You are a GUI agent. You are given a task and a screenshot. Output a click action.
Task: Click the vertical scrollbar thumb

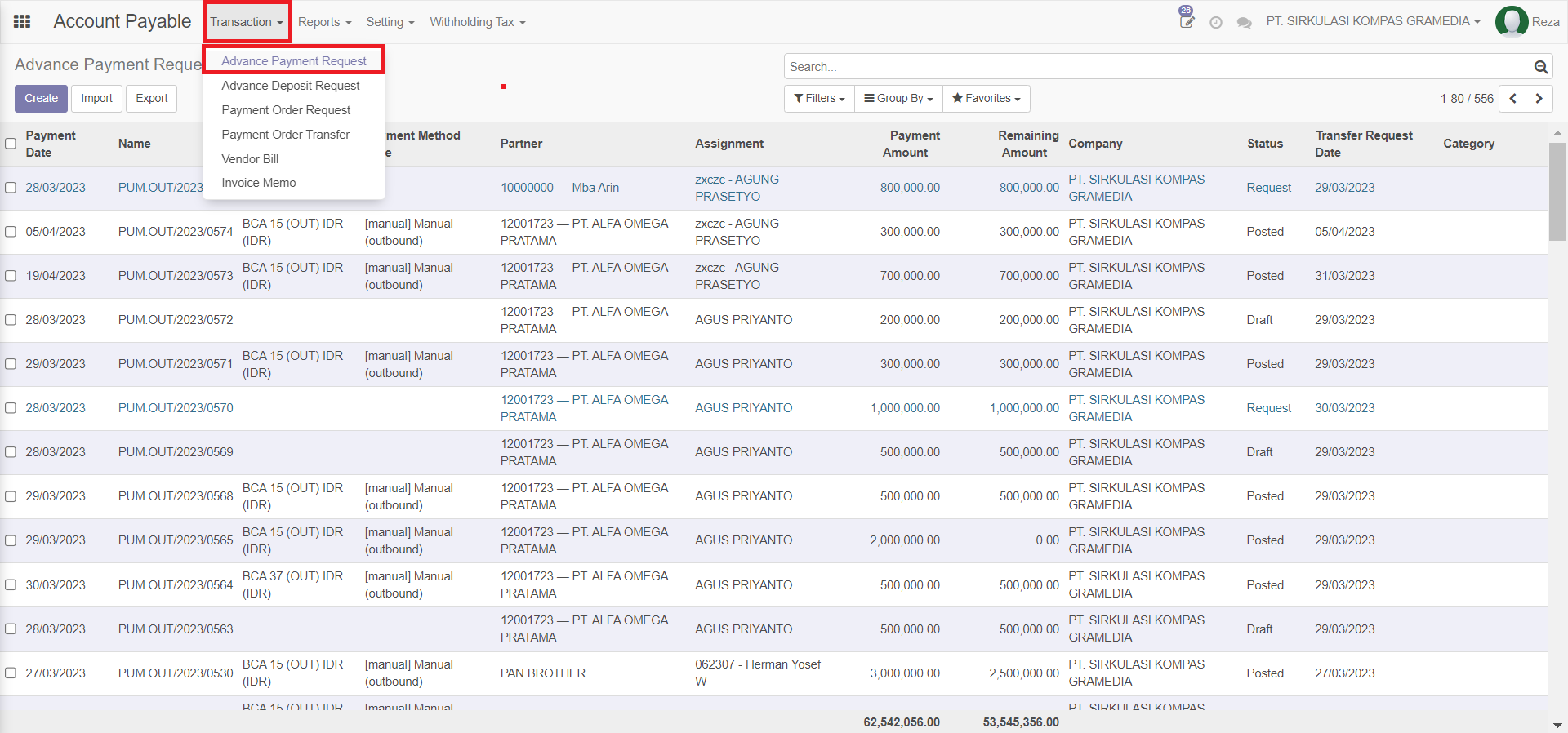[x=1557, y=192]
